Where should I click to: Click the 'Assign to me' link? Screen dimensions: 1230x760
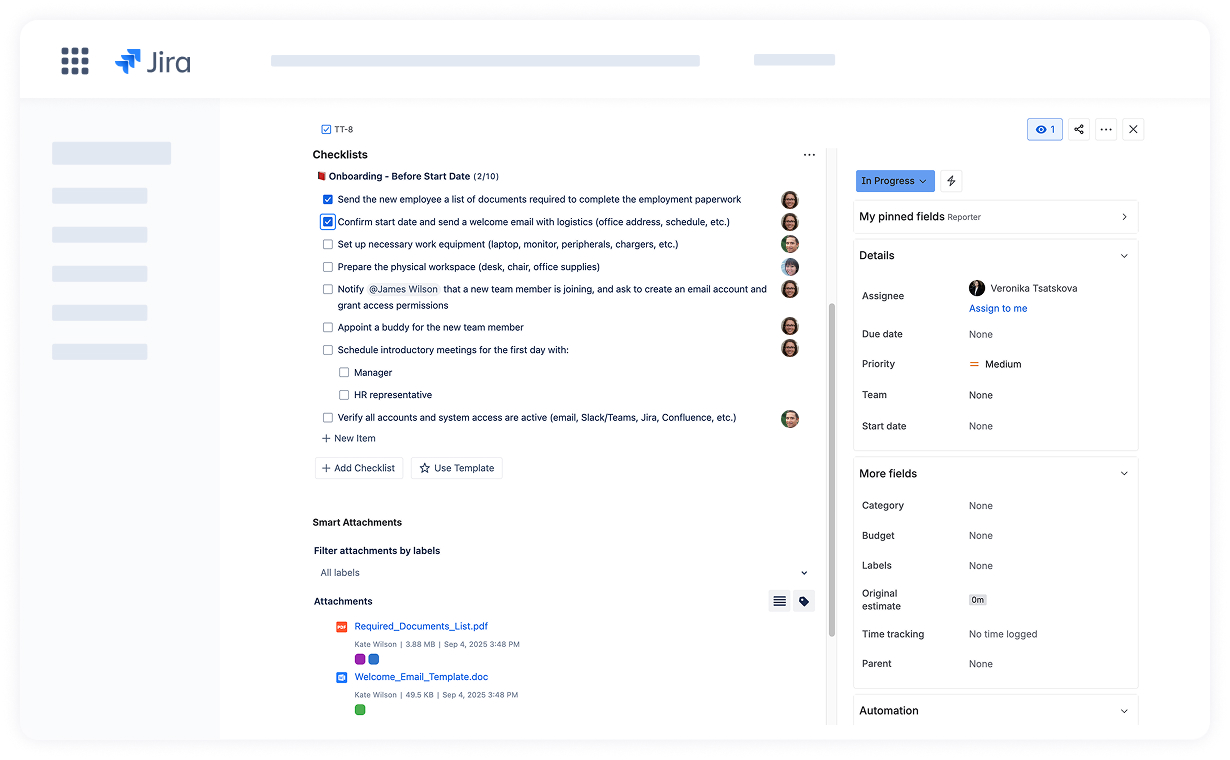[997, 309]
